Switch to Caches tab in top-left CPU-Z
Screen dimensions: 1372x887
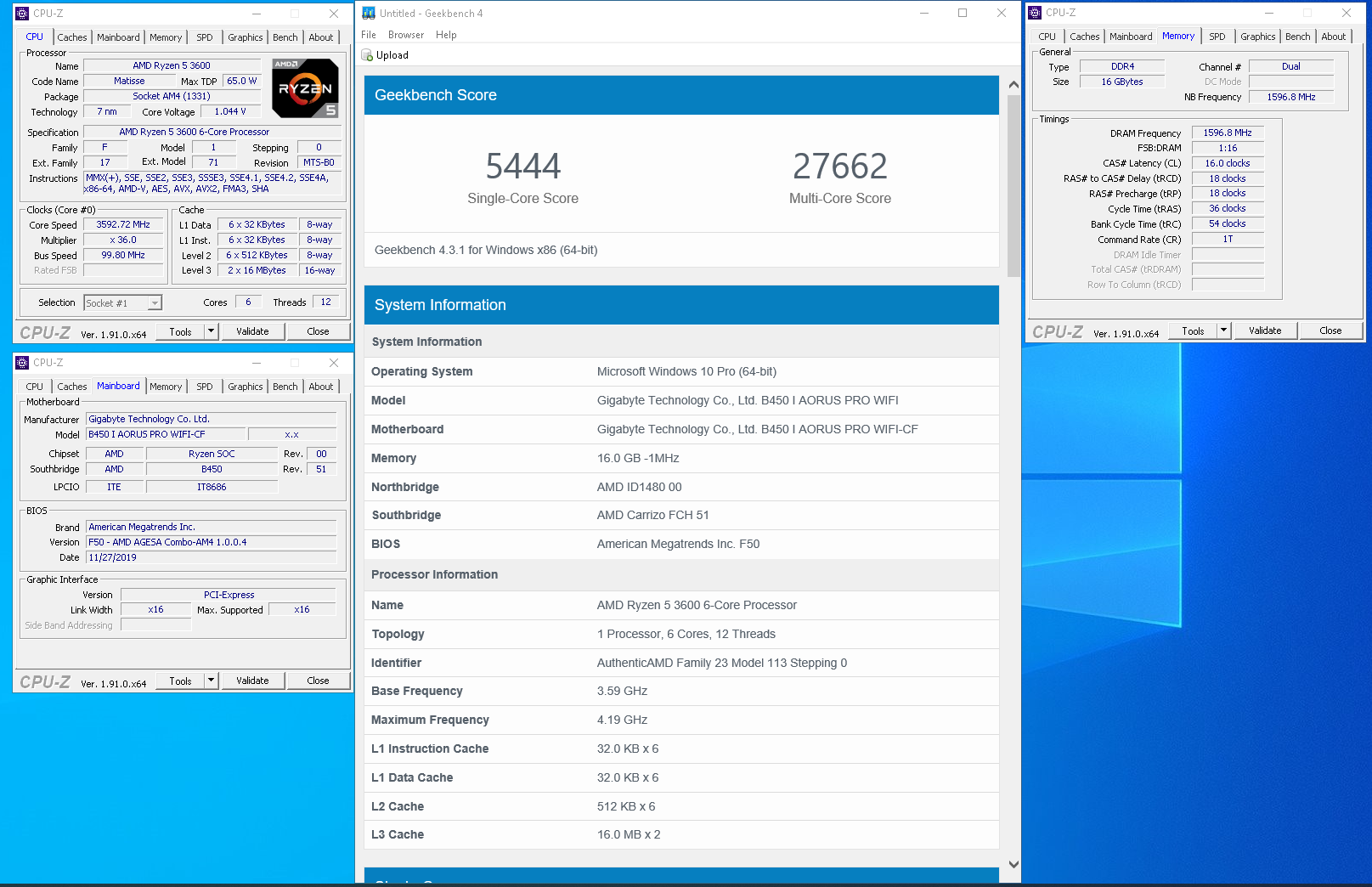point(72,37)
